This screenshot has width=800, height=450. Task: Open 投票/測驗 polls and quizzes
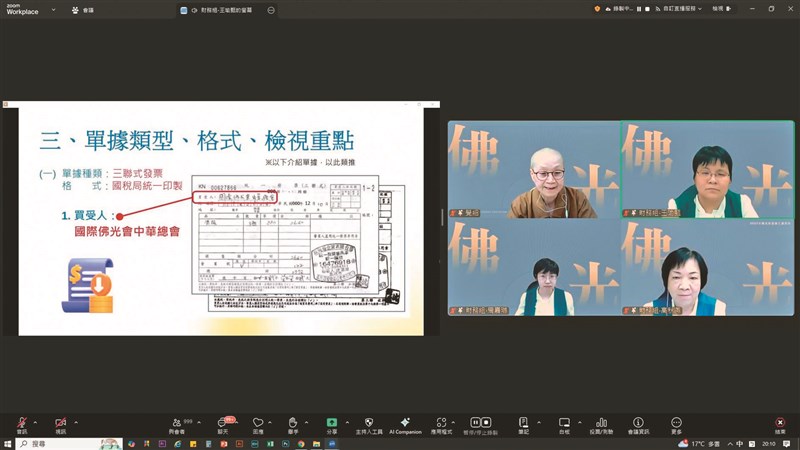pyautogui.click(x=601, y=423)
